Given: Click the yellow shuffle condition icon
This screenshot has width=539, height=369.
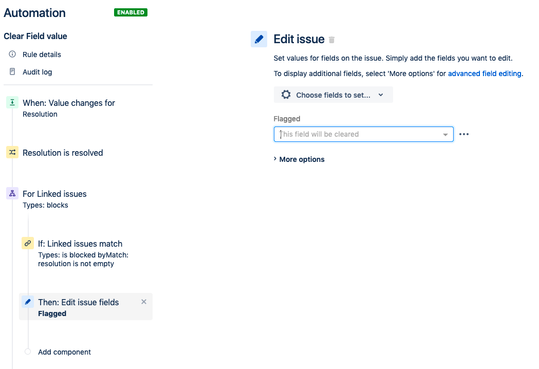Looking at the screenshot, I should point(12,152).
